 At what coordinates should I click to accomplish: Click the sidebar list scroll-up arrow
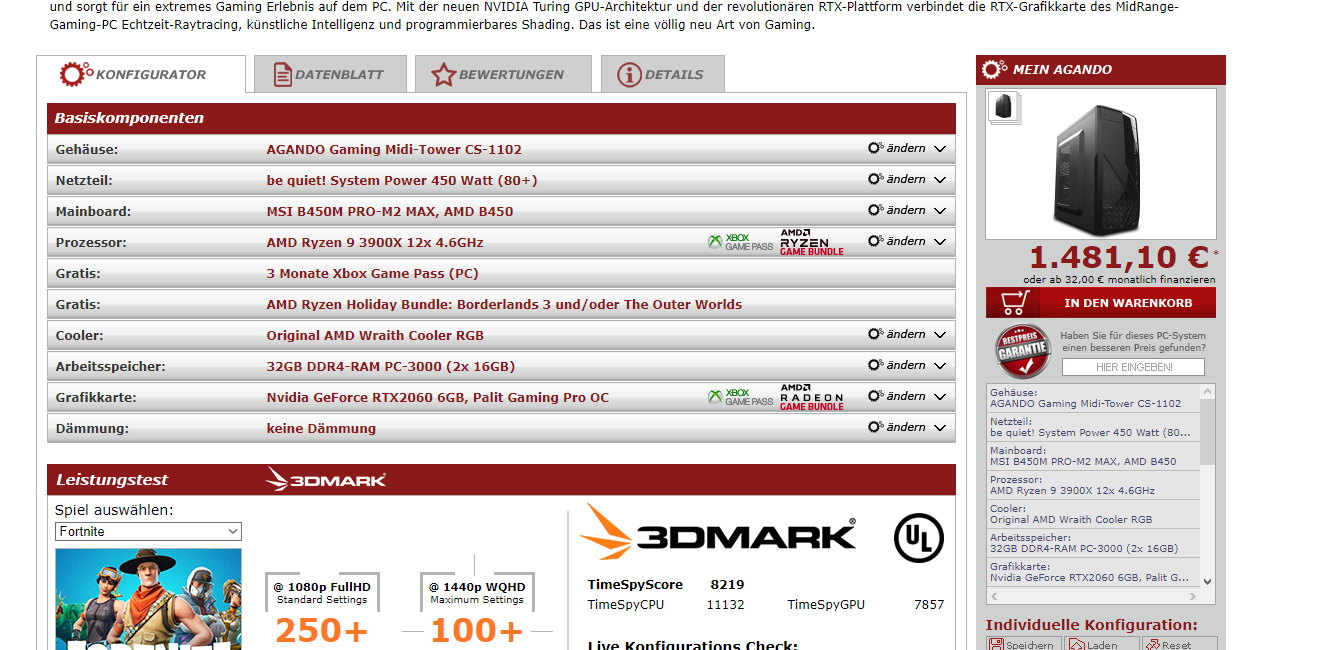pyautogui.click(x=1207, y=392)
